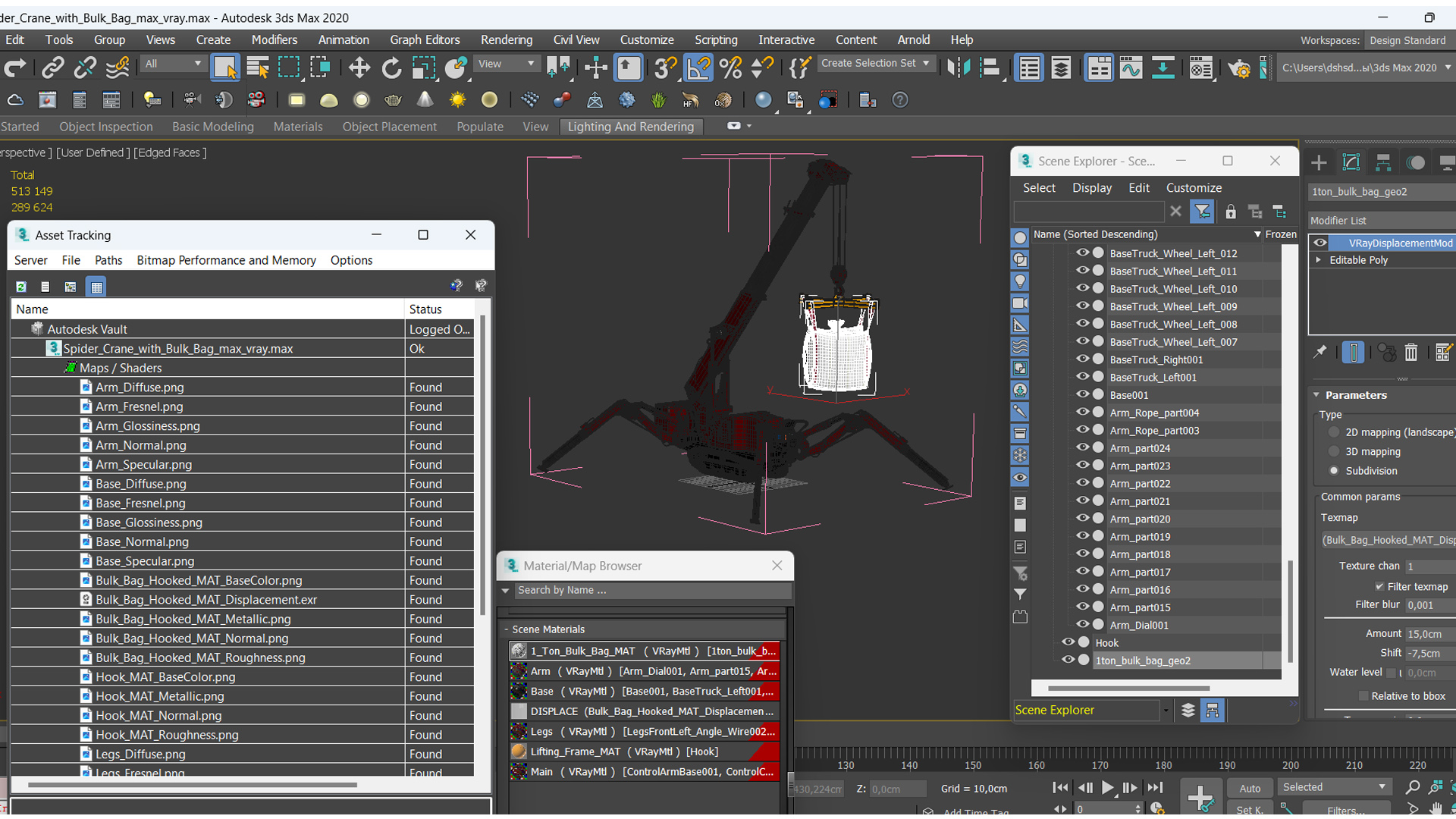Click Scene Explorer lock selection icon
This screenshot has width=1456, height=819.
tap(1230, 212)
